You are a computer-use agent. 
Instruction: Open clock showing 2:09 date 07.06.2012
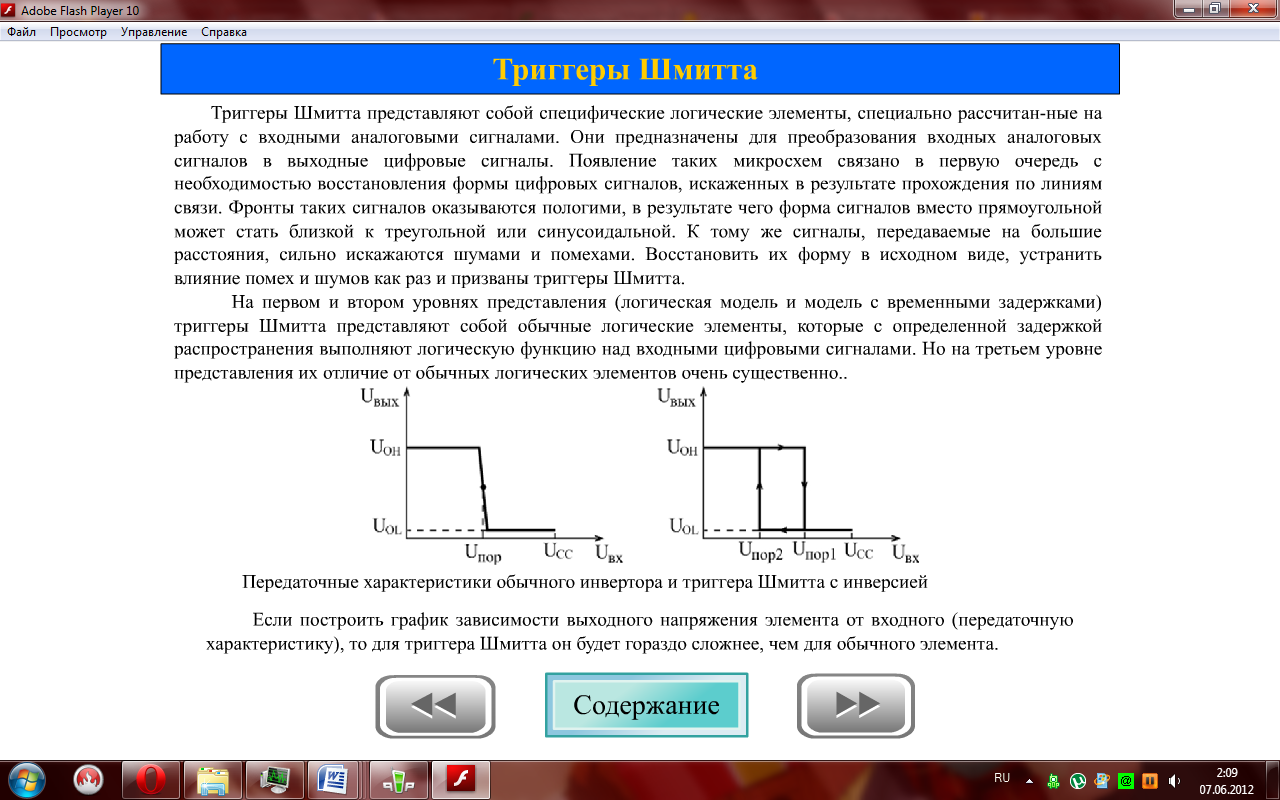(x=1226, y=780)
